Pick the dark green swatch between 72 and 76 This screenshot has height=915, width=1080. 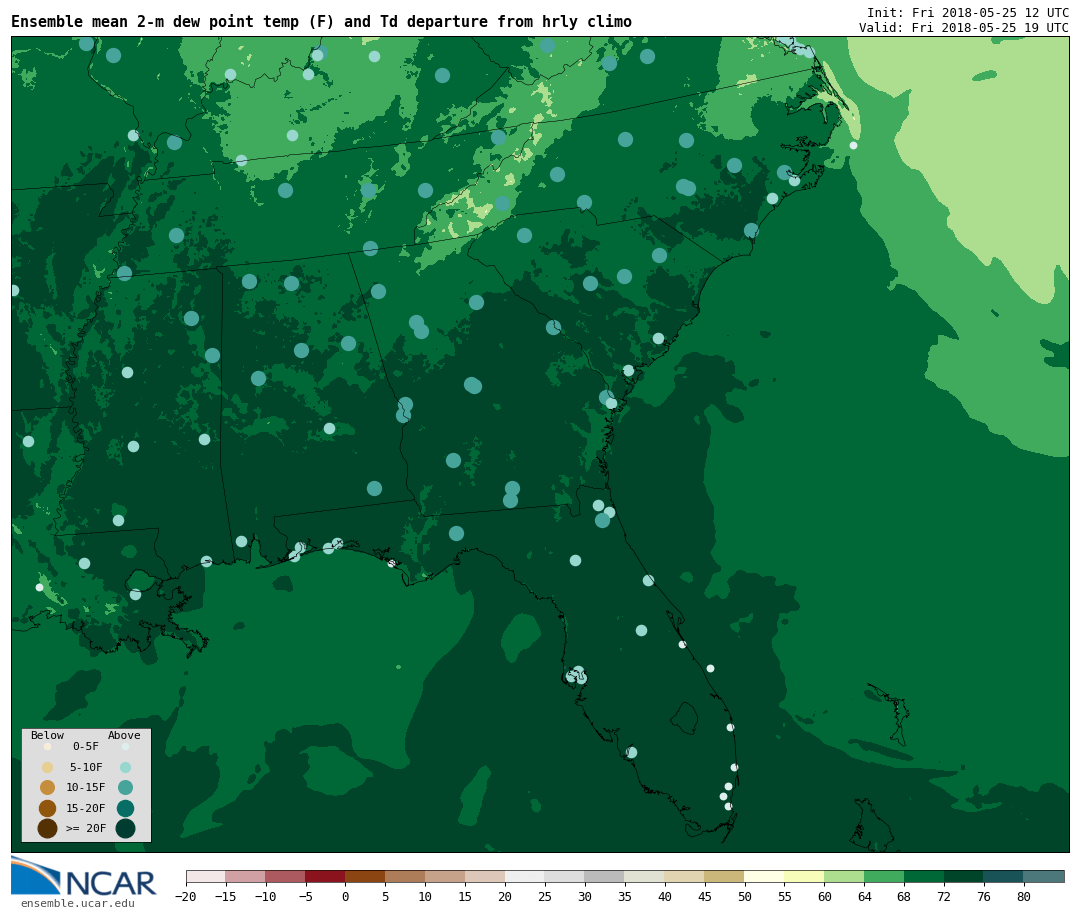tap(965, 876)
